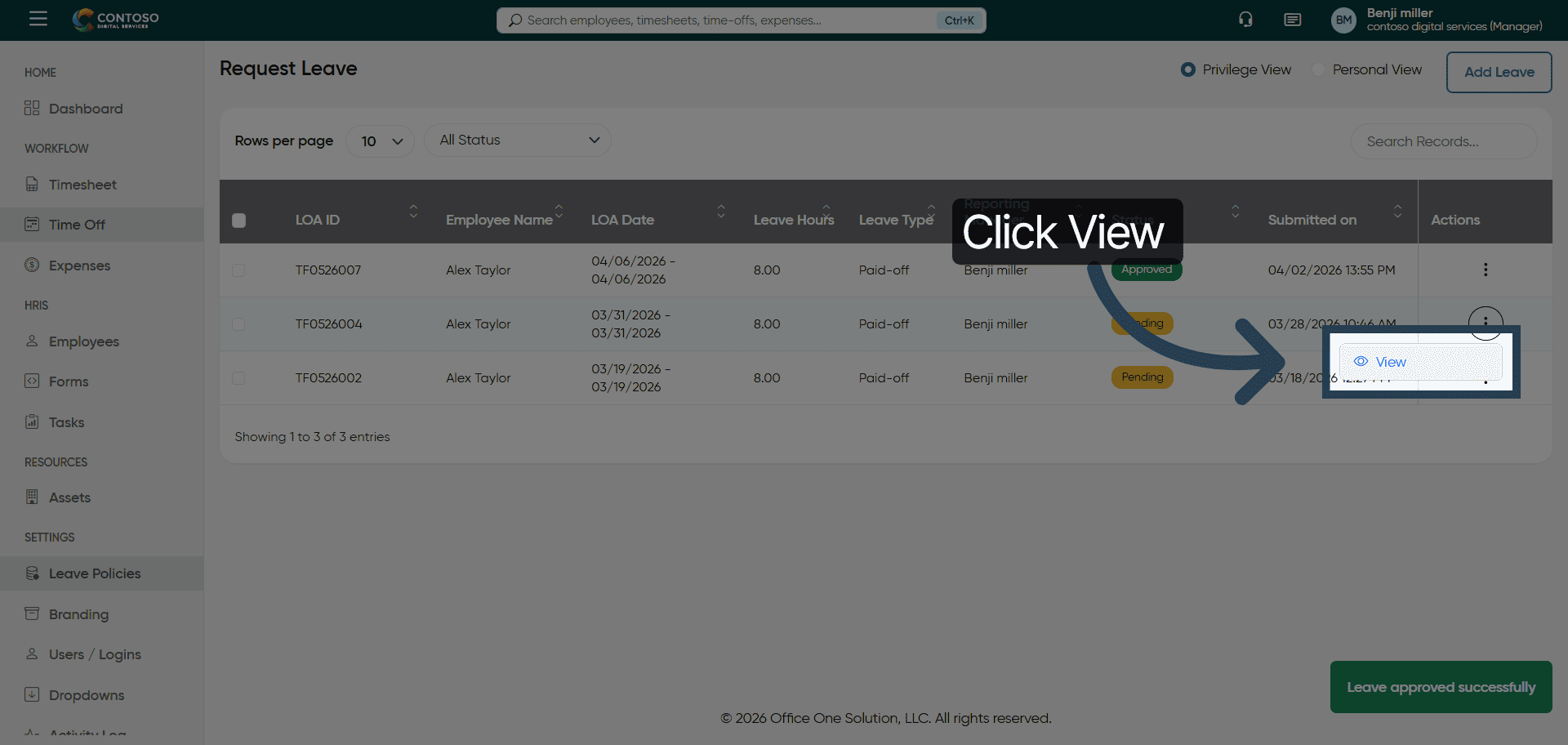
Task: Open the All Status filter dropdown
Action: click(517, 141)
